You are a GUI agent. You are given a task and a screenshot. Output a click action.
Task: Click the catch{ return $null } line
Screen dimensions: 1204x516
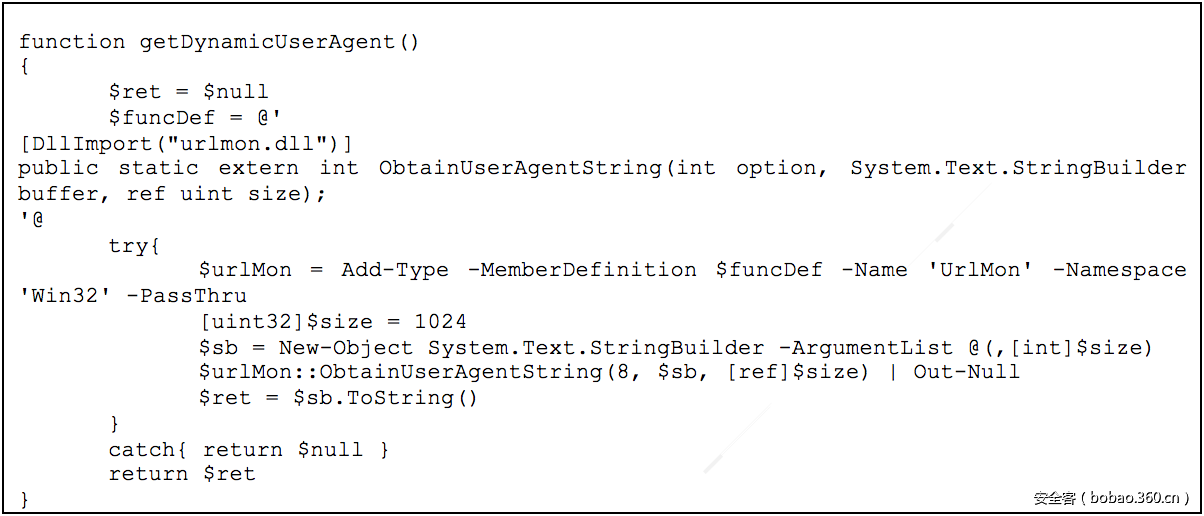click(x=248, y=450)
